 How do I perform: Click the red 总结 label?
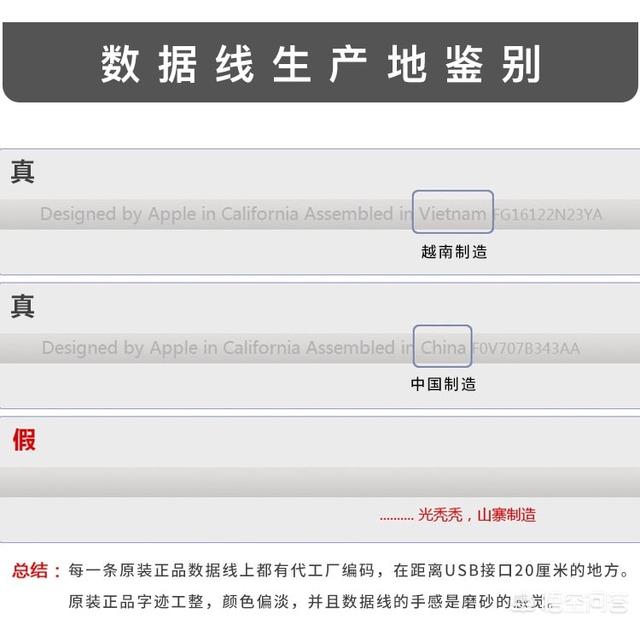(37, 571)
